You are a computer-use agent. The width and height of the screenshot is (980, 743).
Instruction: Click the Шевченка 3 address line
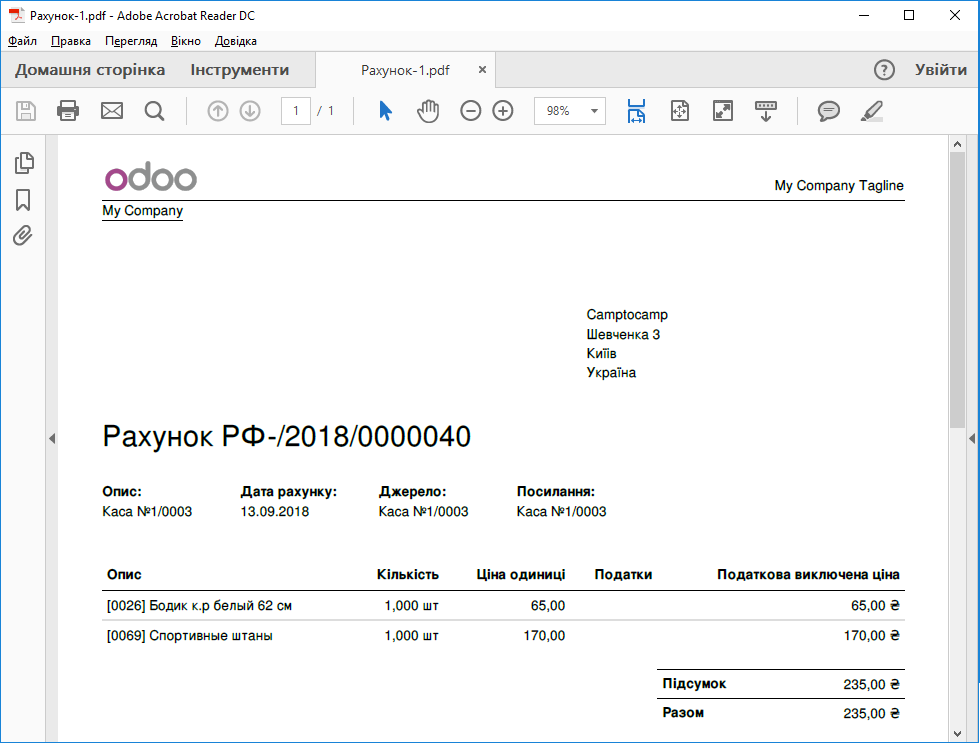point(623,334)
